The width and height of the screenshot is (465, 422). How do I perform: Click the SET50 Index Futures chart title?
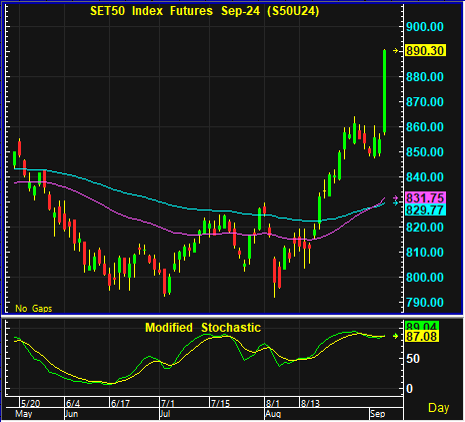[205, 11]
